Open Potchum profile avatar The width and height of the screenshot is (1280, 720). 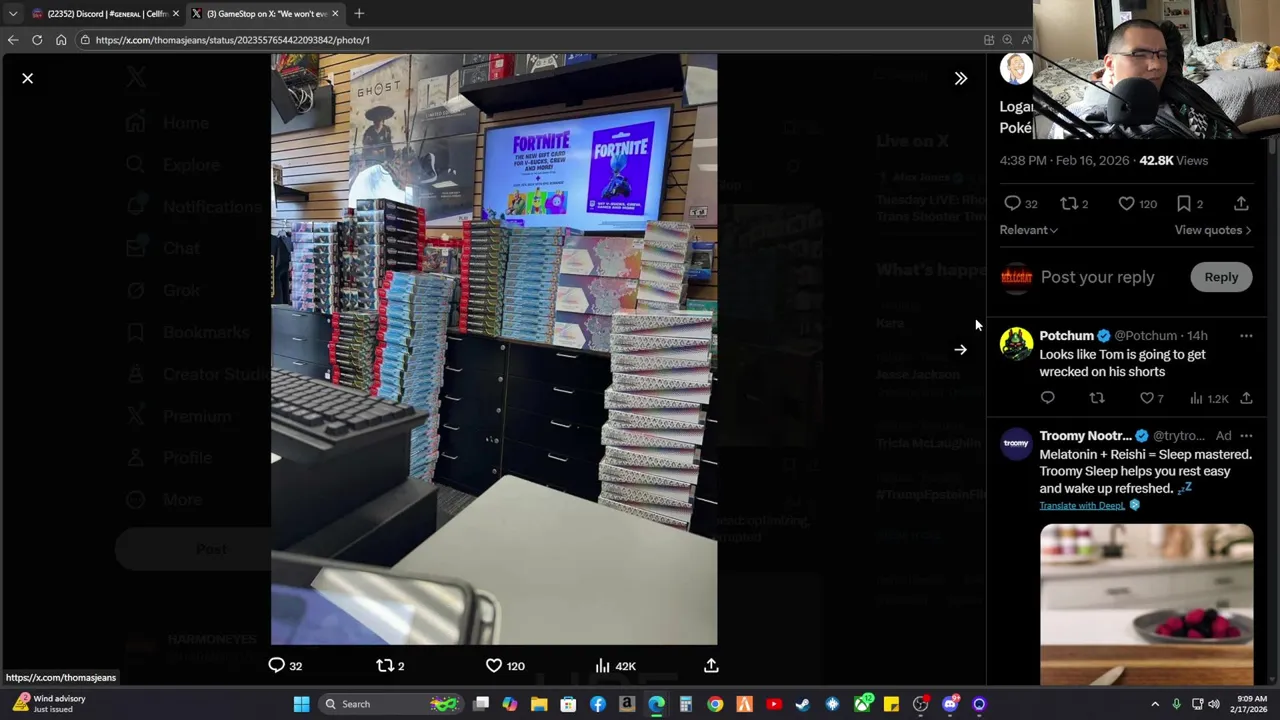(1016, 343)
